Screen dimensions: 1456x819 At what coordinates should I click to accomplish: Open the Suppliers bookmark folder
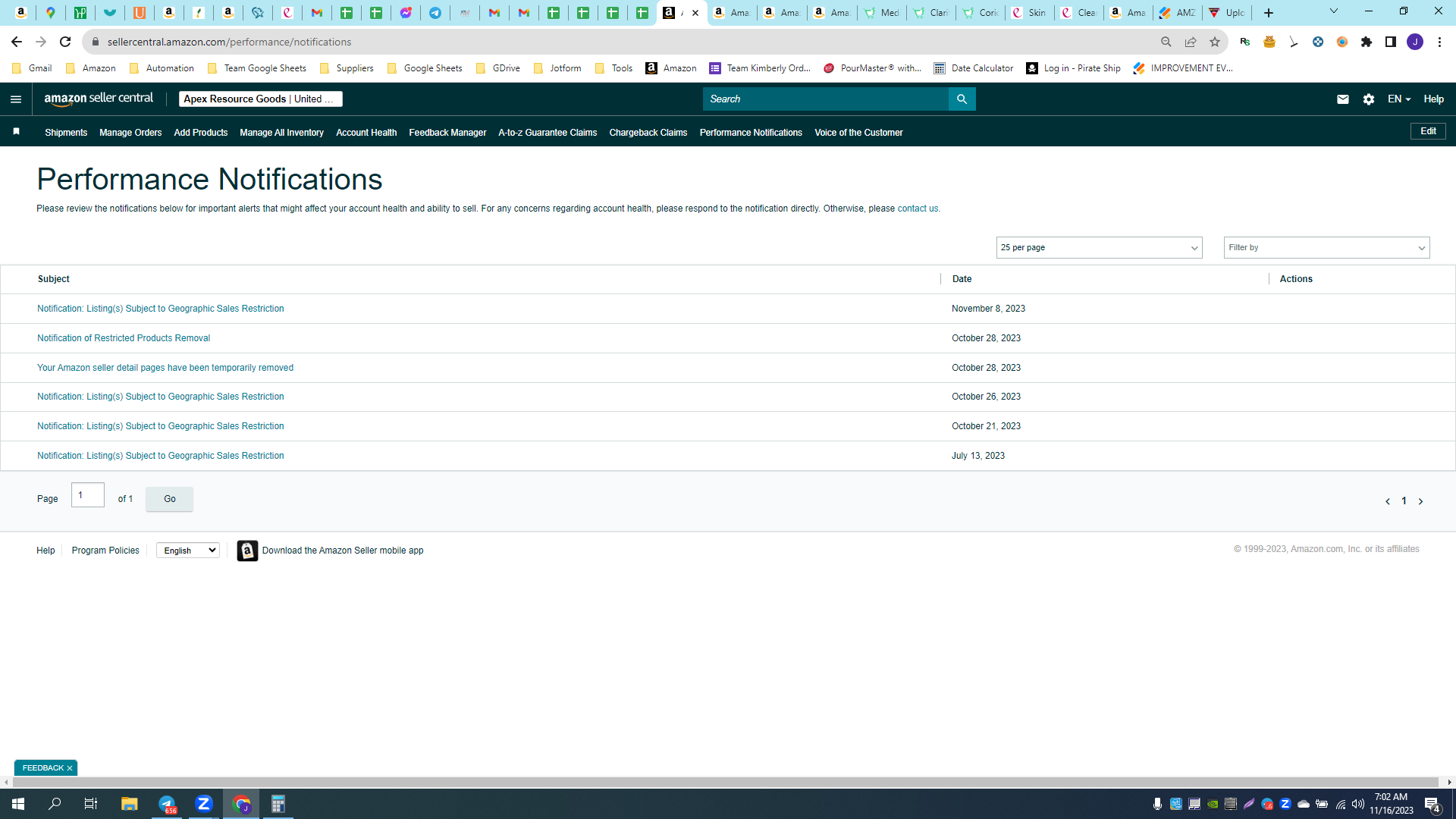click(x=347, y=68)
